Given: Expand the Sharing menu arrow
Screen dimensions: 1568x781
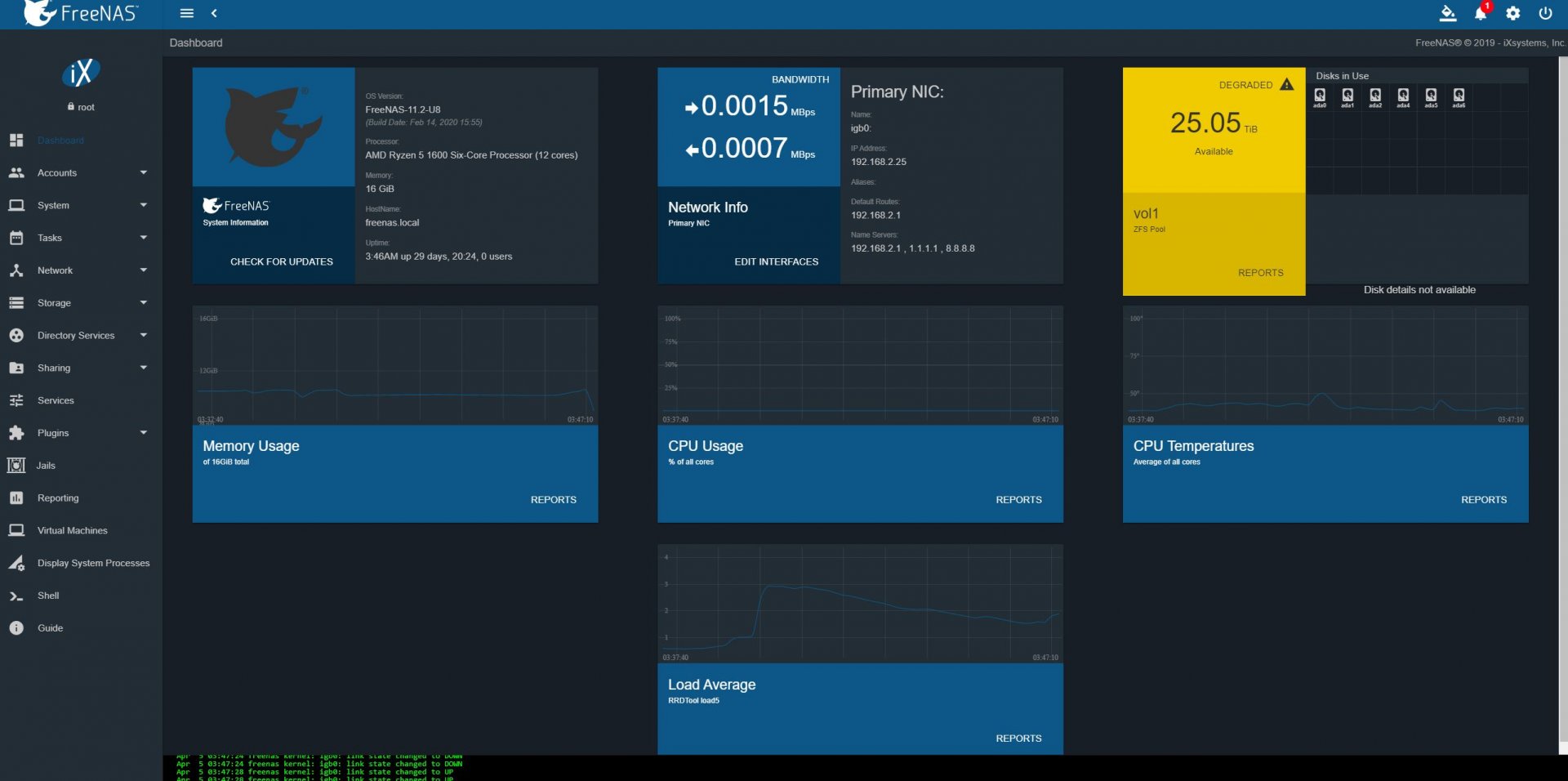Looking at the screenshot, I should 144,368.
